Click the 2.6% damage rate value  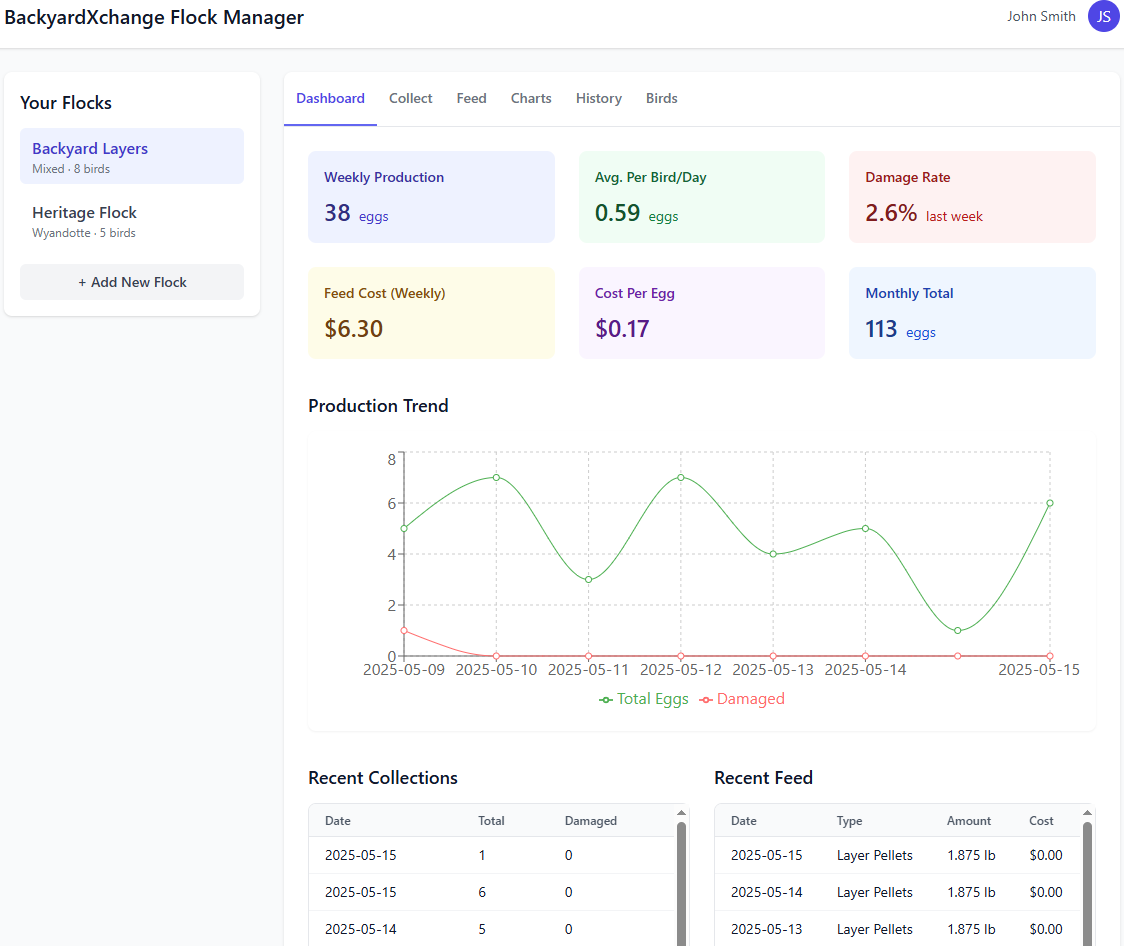pyautogui.click(x=891, y=213)
